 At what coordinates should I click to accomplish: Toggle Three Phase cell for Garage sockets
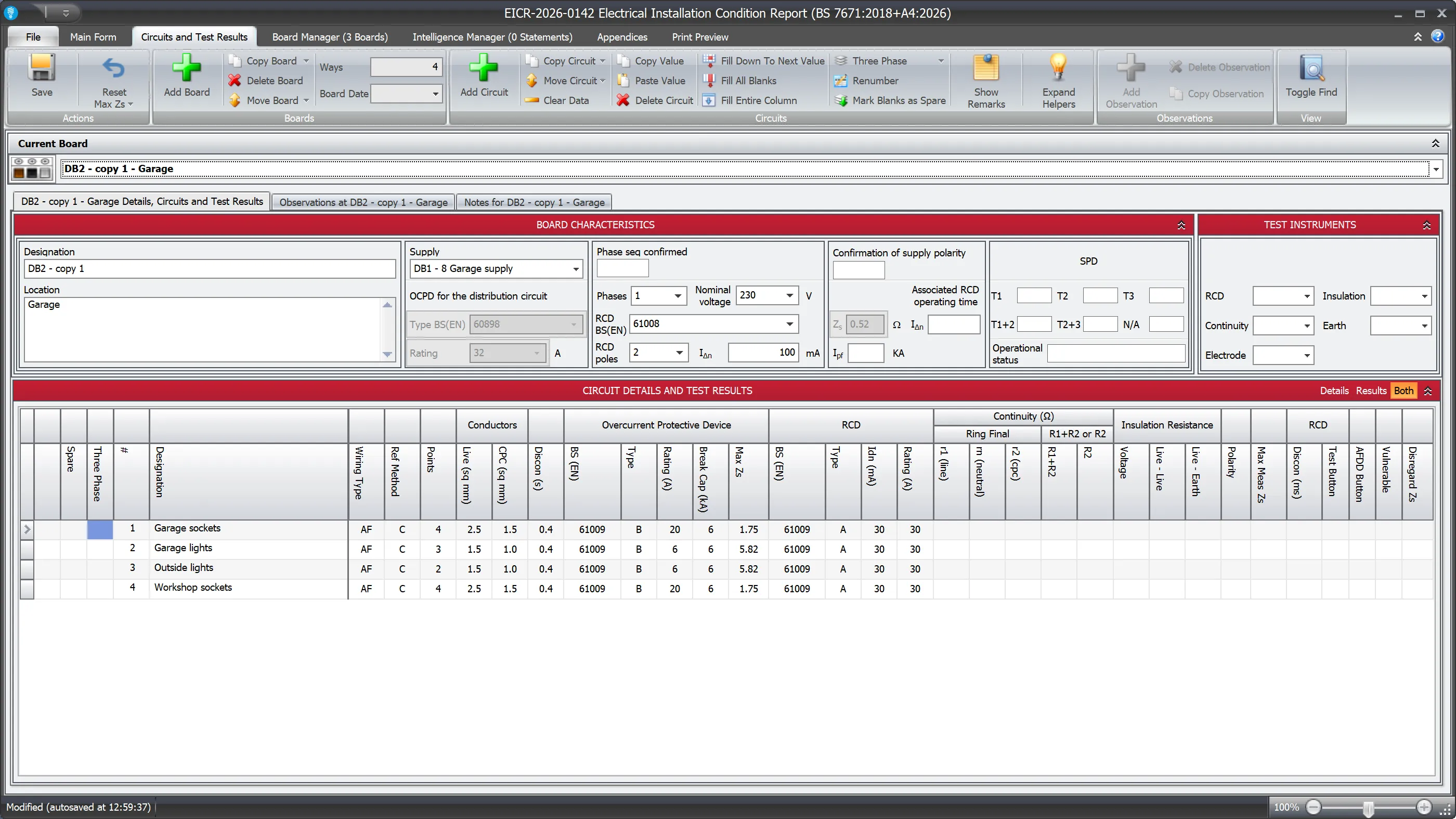[100, 529]
